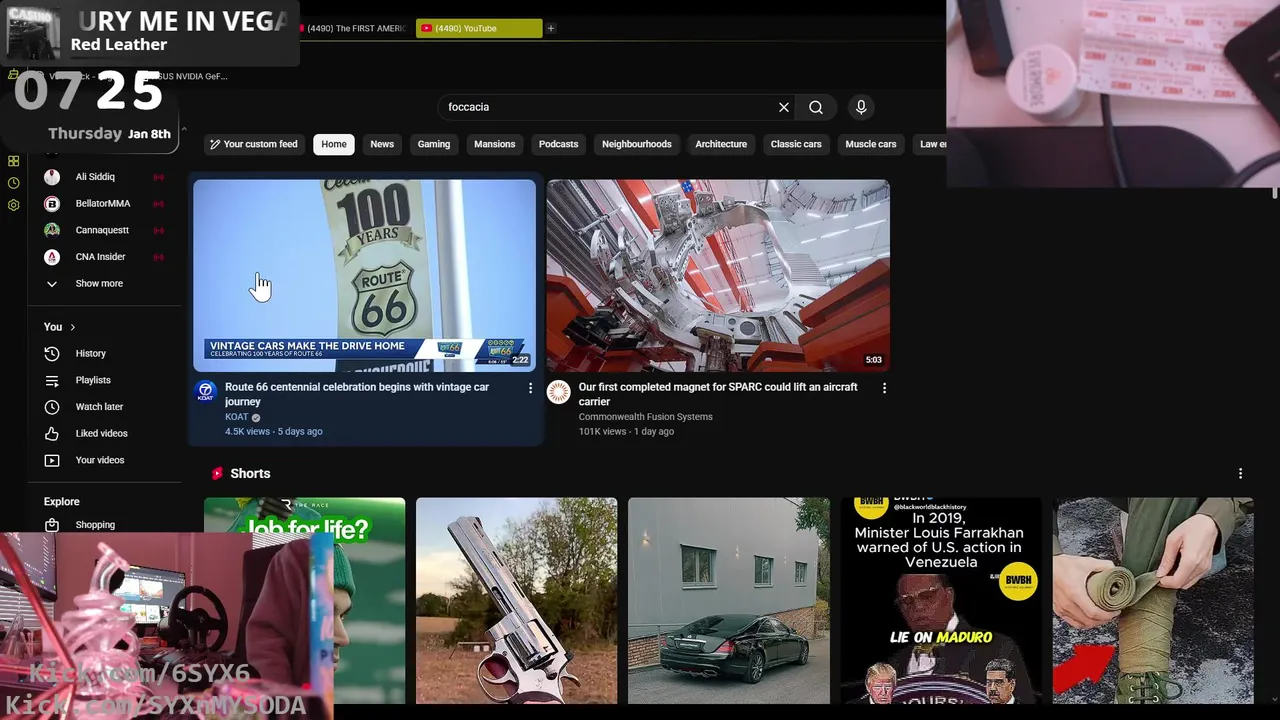
Task: Expand the You section chevron
Action: [x=72, y=327]
